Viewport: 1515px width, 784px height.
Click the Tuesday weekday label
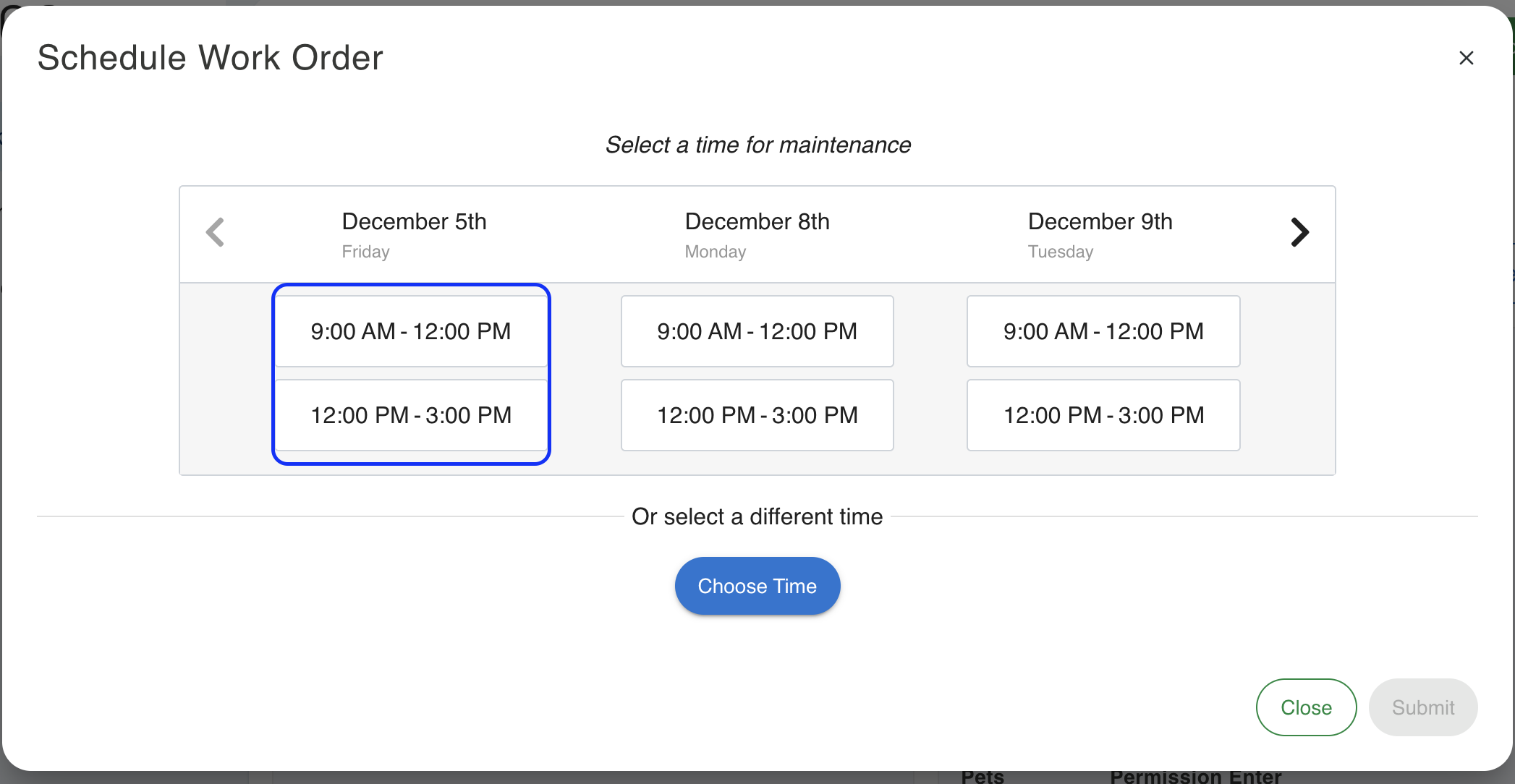tap(1060, 252)
